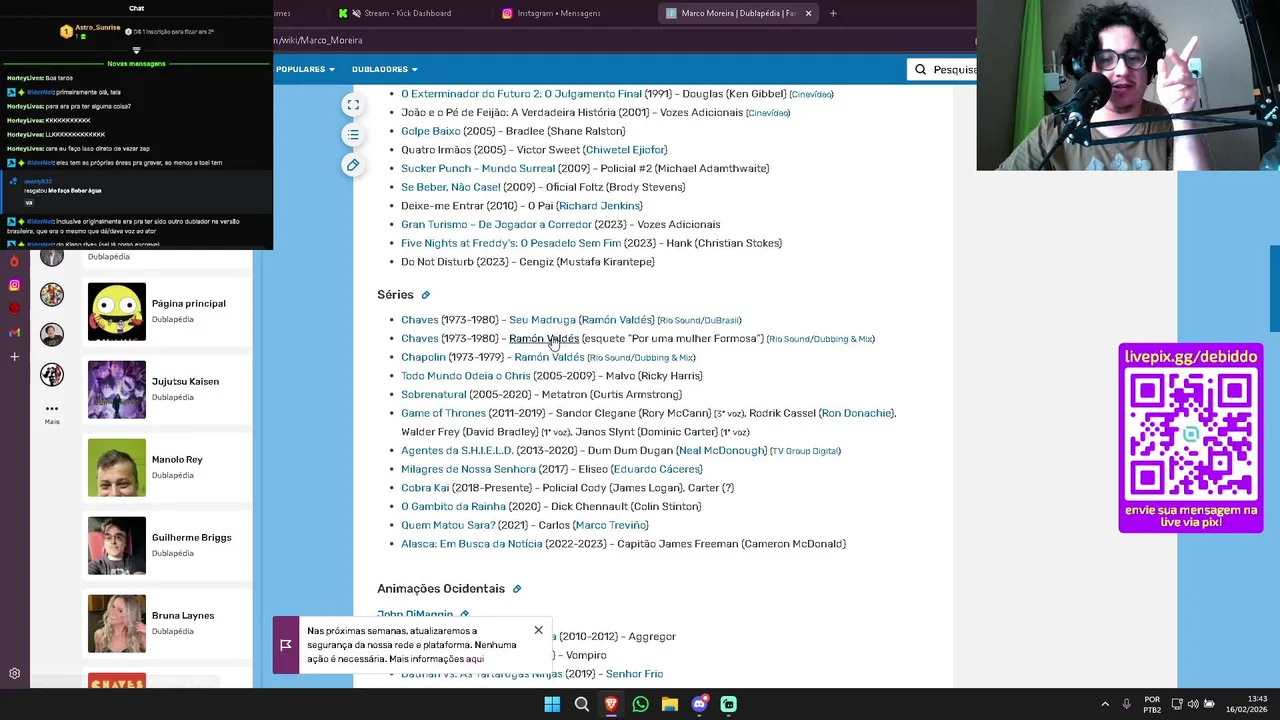Viewport: 1280px width, 720px height.
Task: Click the Chiwetel Ejiofor actor link
Action: (x=625, y=150)
